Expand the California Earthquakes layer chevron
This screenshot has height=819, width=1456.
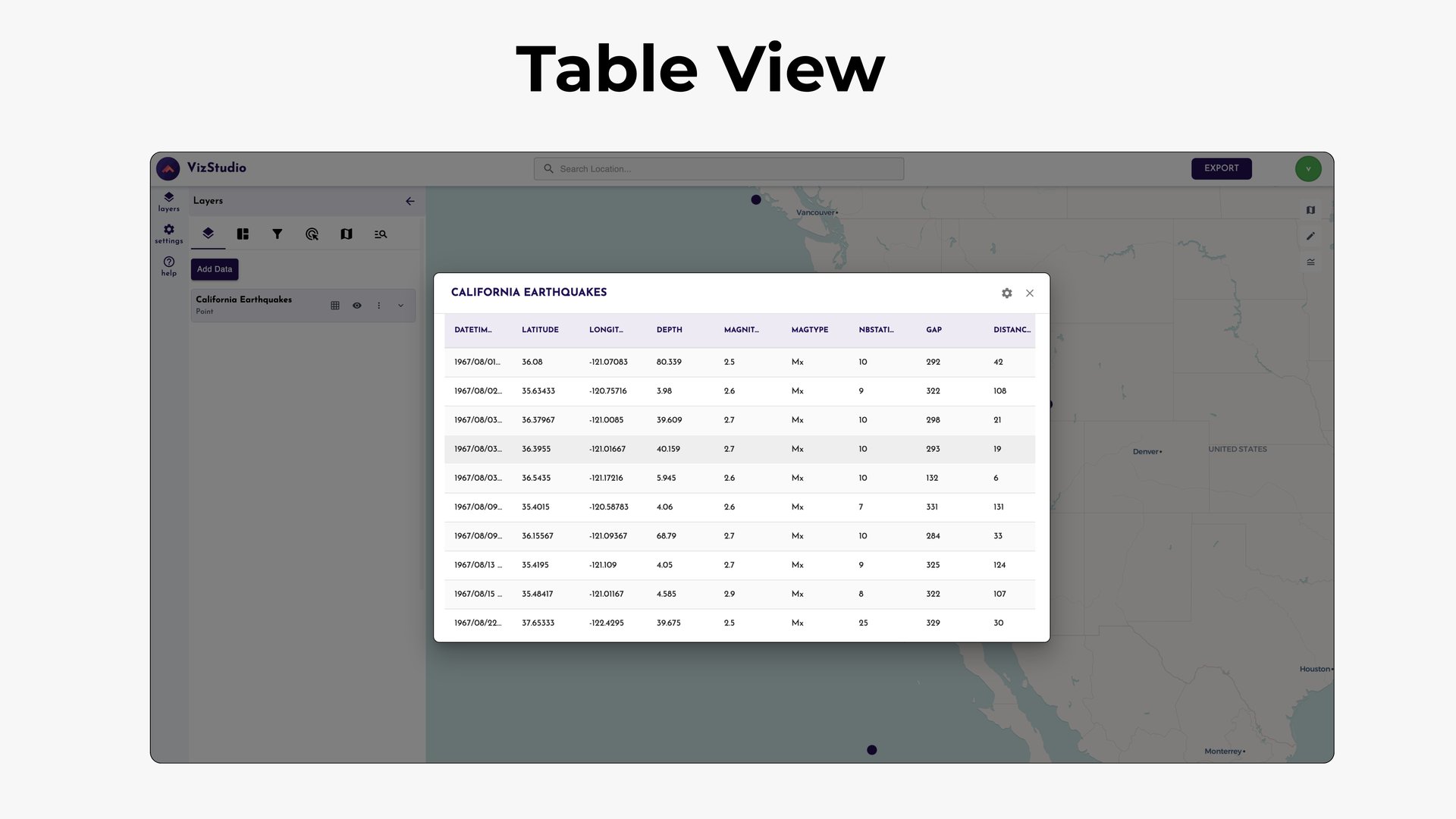pos(400,305)
